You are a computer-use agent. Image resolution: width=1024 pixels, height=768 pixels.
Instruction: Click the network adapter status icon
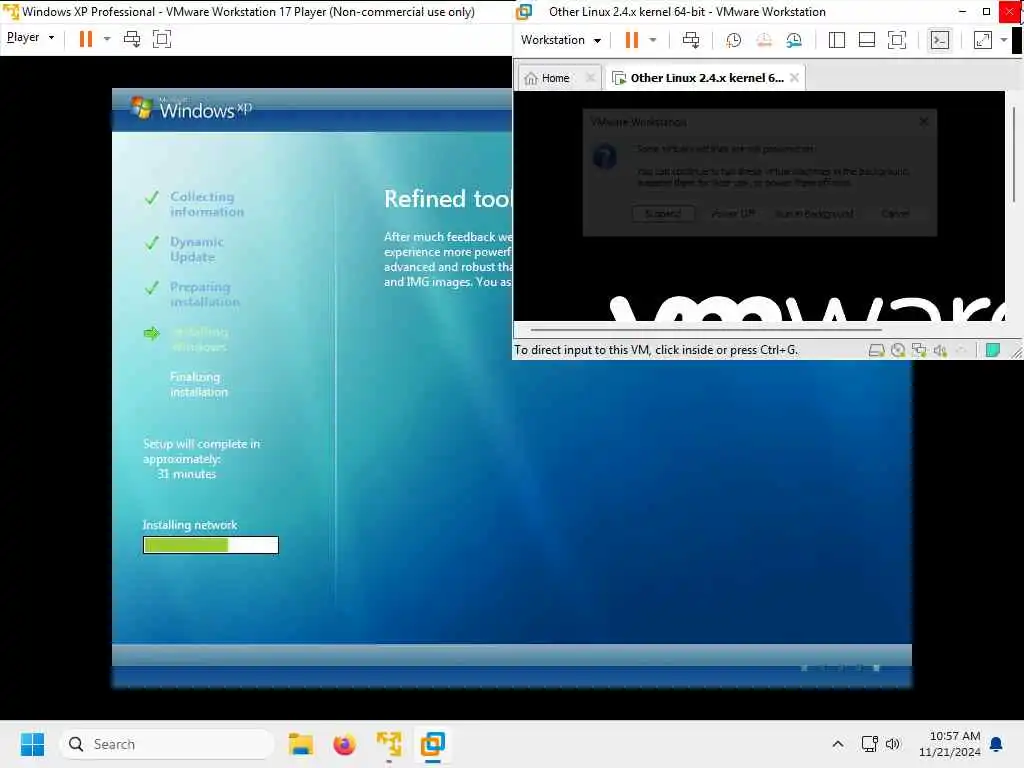(919, 351)
